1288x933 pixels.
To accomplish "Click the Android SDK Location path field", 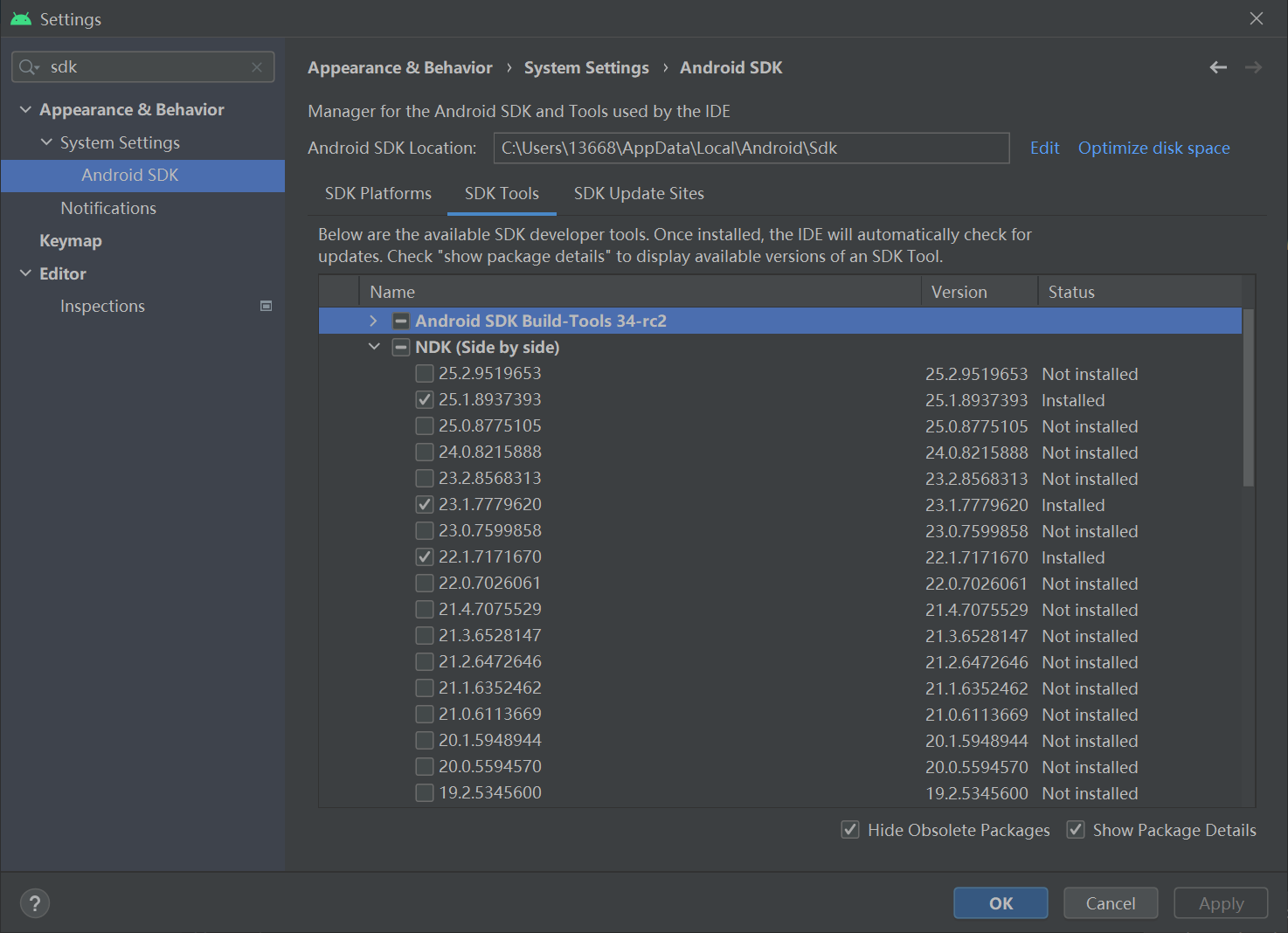I will tap(751, 148).
